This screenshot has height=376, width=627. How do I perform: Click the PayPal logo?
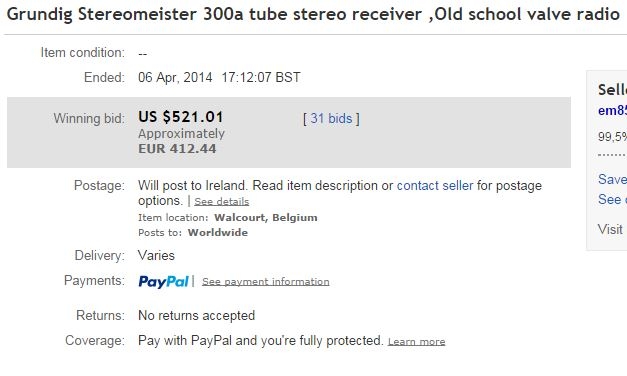163,282
